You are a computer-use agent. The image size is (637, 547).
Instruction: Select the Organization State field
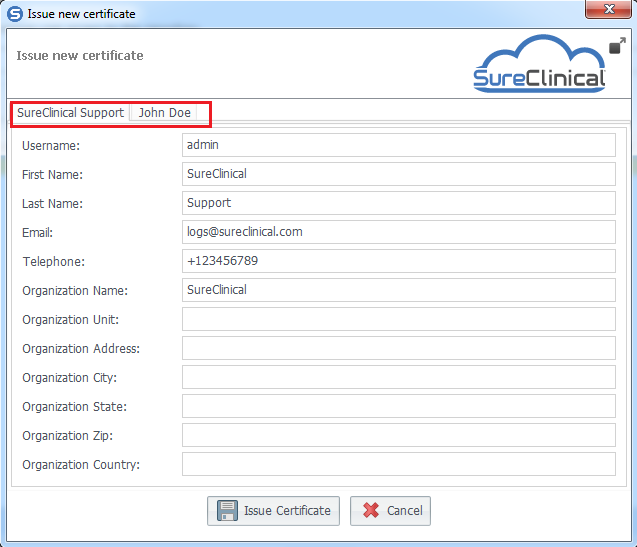tap(399, 406)
